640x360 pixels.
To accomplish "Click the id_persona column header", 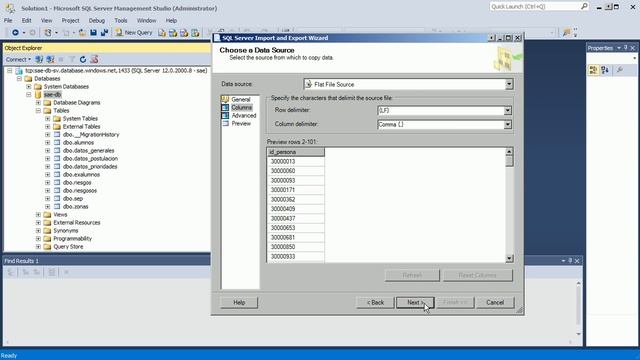I will [296, 152].
